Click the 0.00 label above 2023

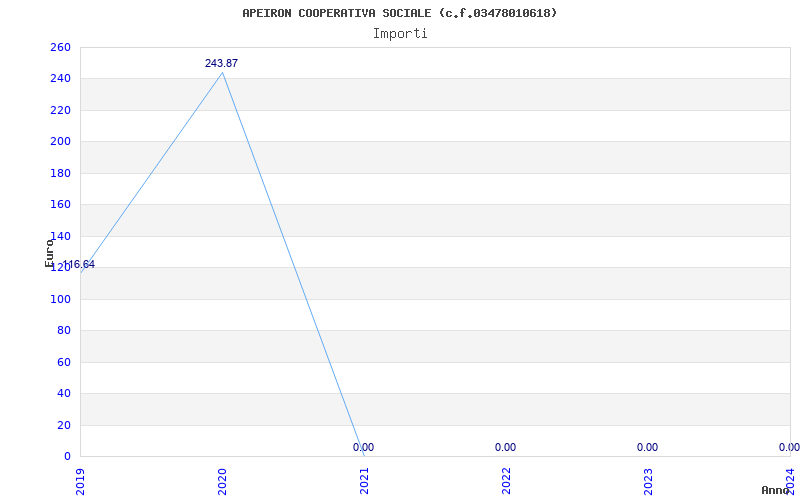click(x=647, y=447)
